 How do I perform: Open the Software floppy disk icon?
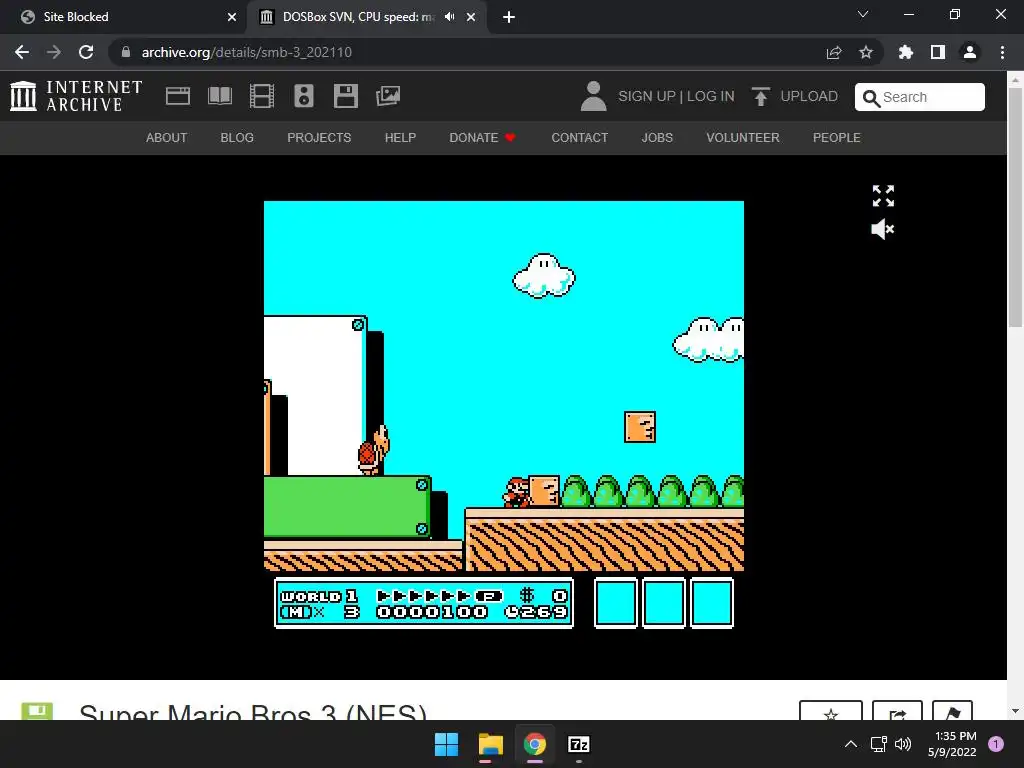[x=345, y=96]
